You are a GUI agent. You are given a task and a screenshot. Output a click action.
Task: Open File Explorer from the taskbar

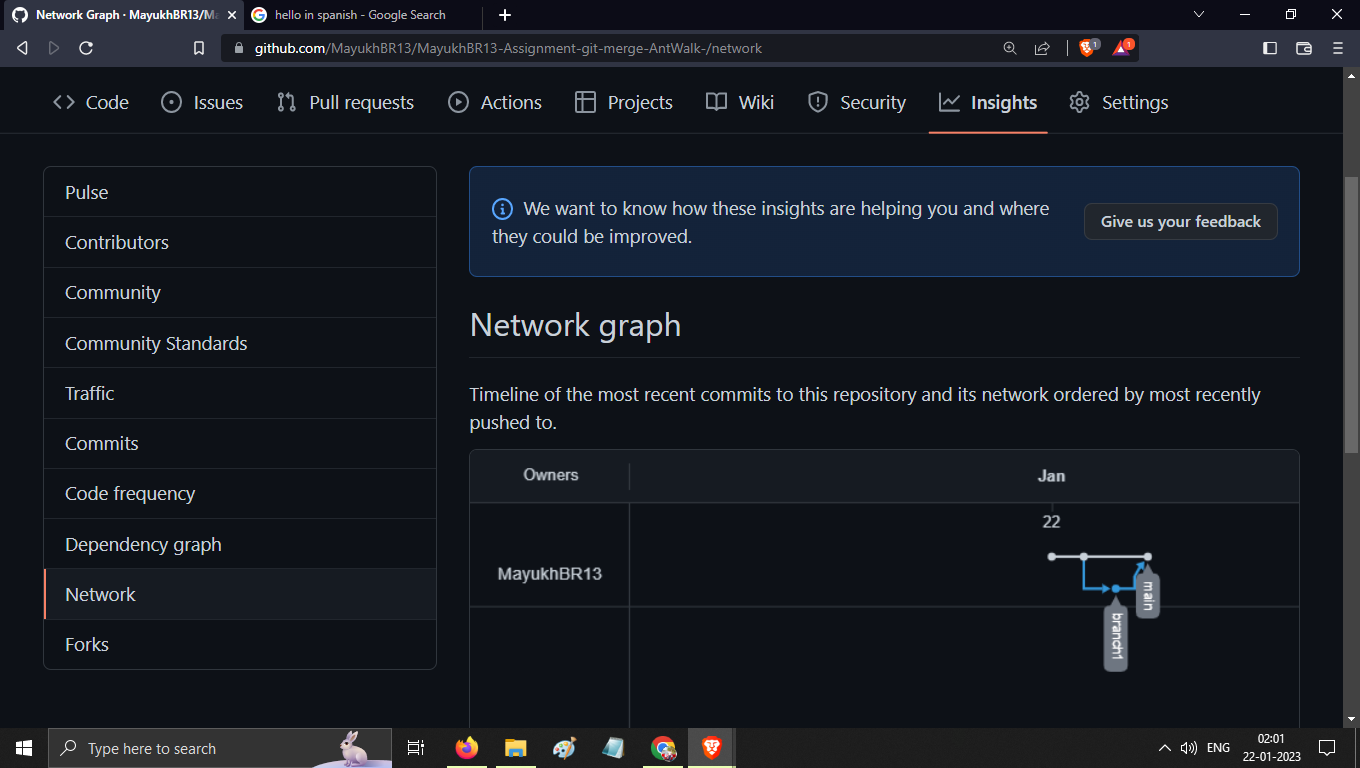515,747
